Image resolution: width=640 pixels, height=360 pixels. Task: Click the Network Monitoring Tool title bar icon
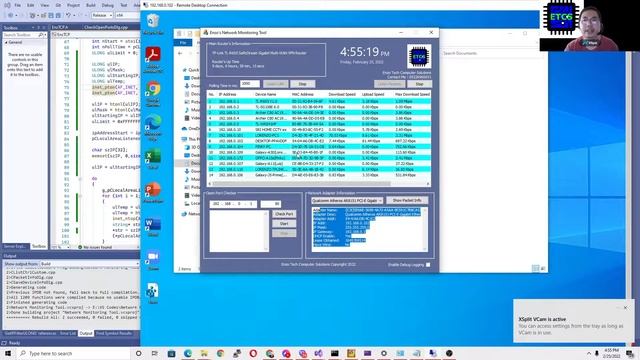206,32
